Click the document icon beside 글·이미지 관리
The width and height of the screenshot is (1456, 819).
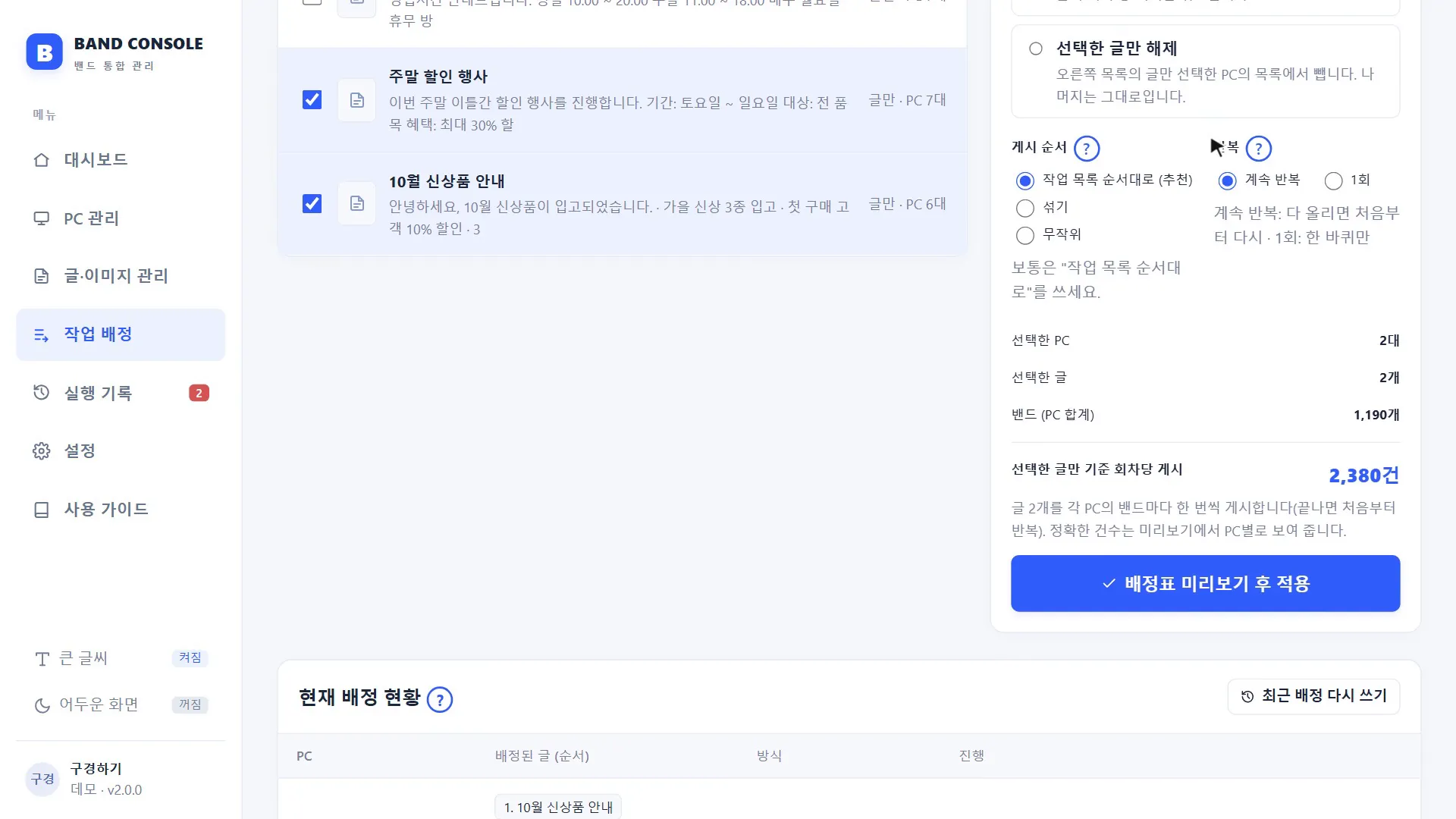(x=42, y=276)
